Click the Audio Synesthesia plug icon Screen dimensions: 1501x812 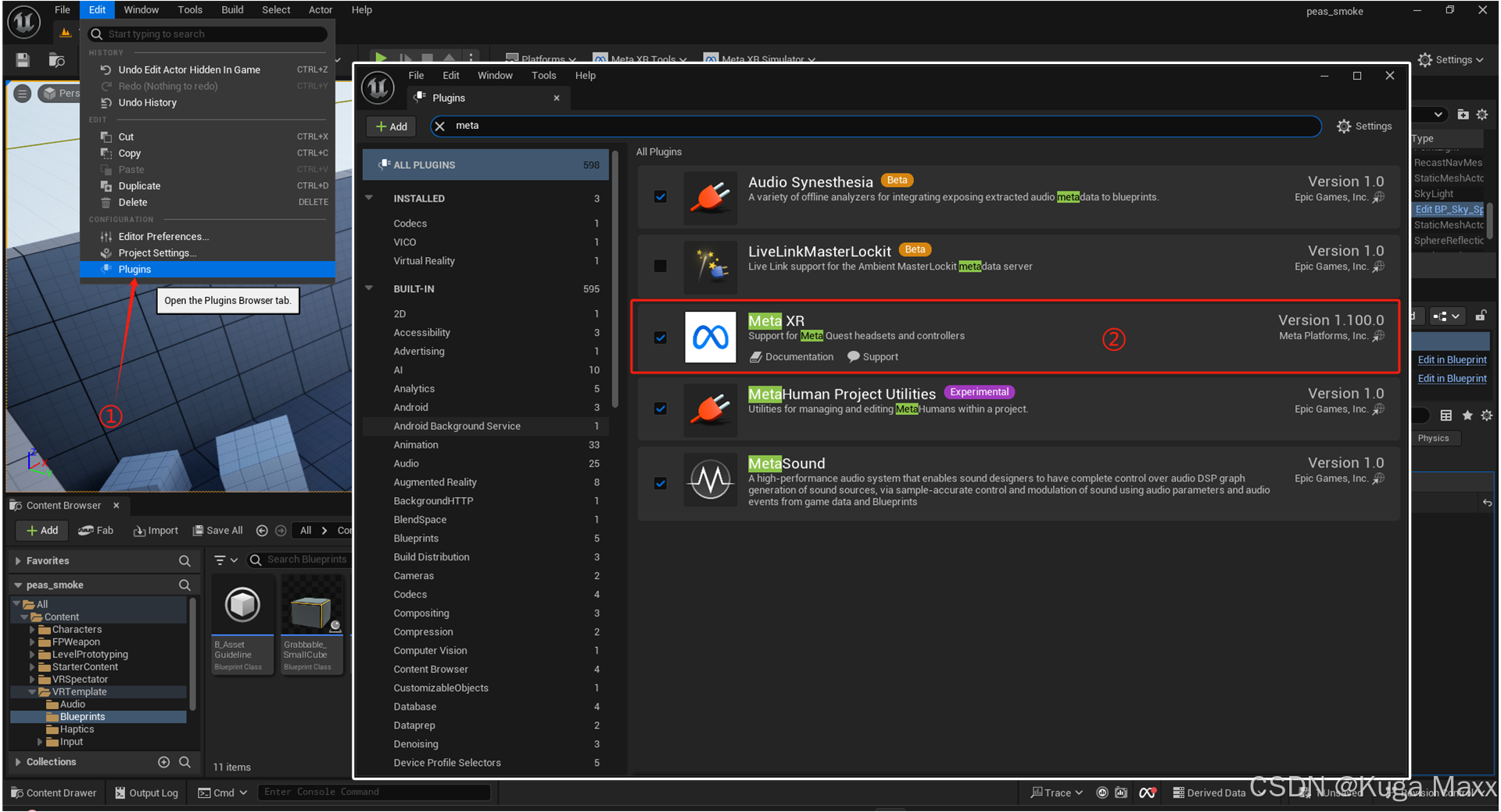coord(710,197)
